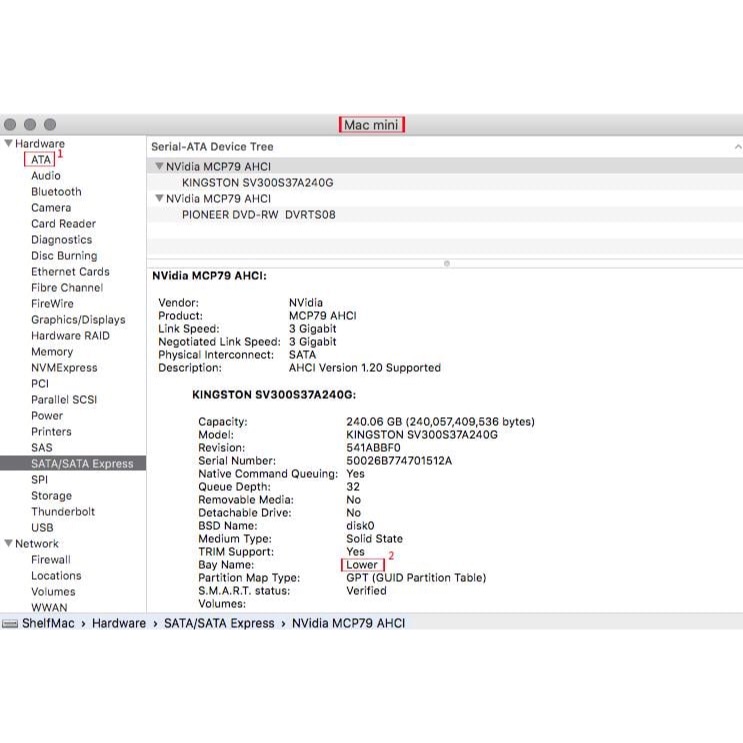
Task: Select Camera in the sidebar
Action: [x=51, y=208]
